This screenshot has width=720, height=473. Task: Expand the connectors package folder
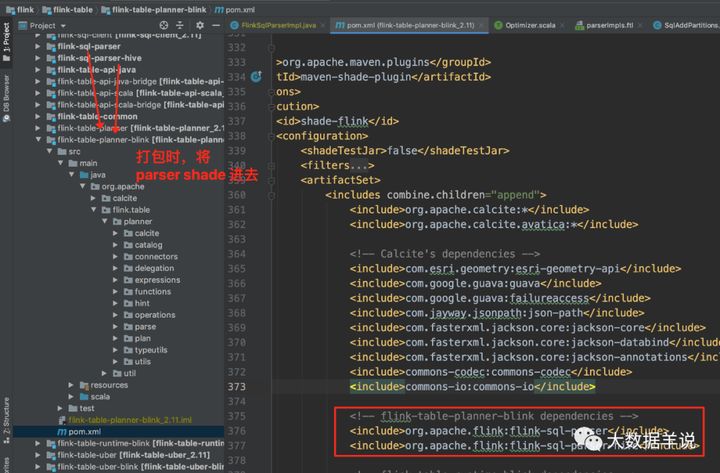coord(115,257)
